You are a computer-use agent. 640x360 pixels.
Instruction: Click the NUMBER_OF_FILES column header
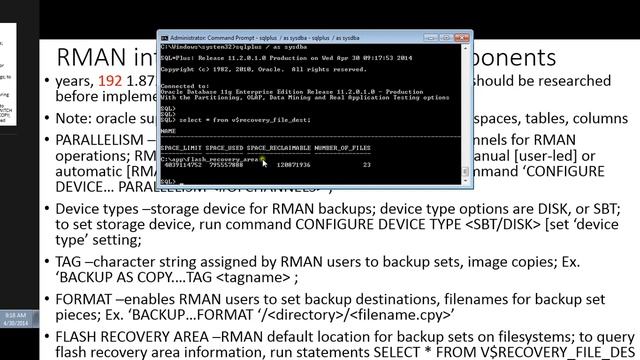(x=342, y=148)
